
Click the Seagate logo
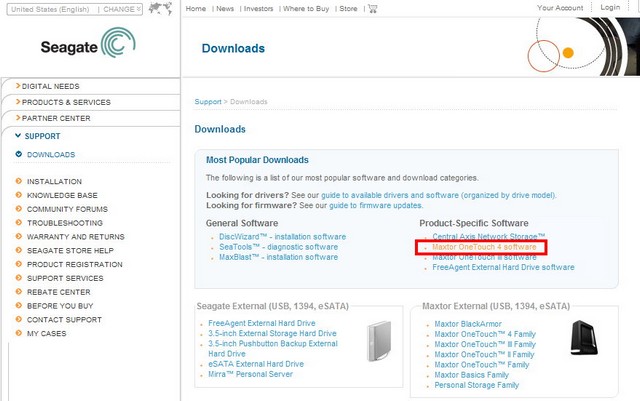(88, 46)
